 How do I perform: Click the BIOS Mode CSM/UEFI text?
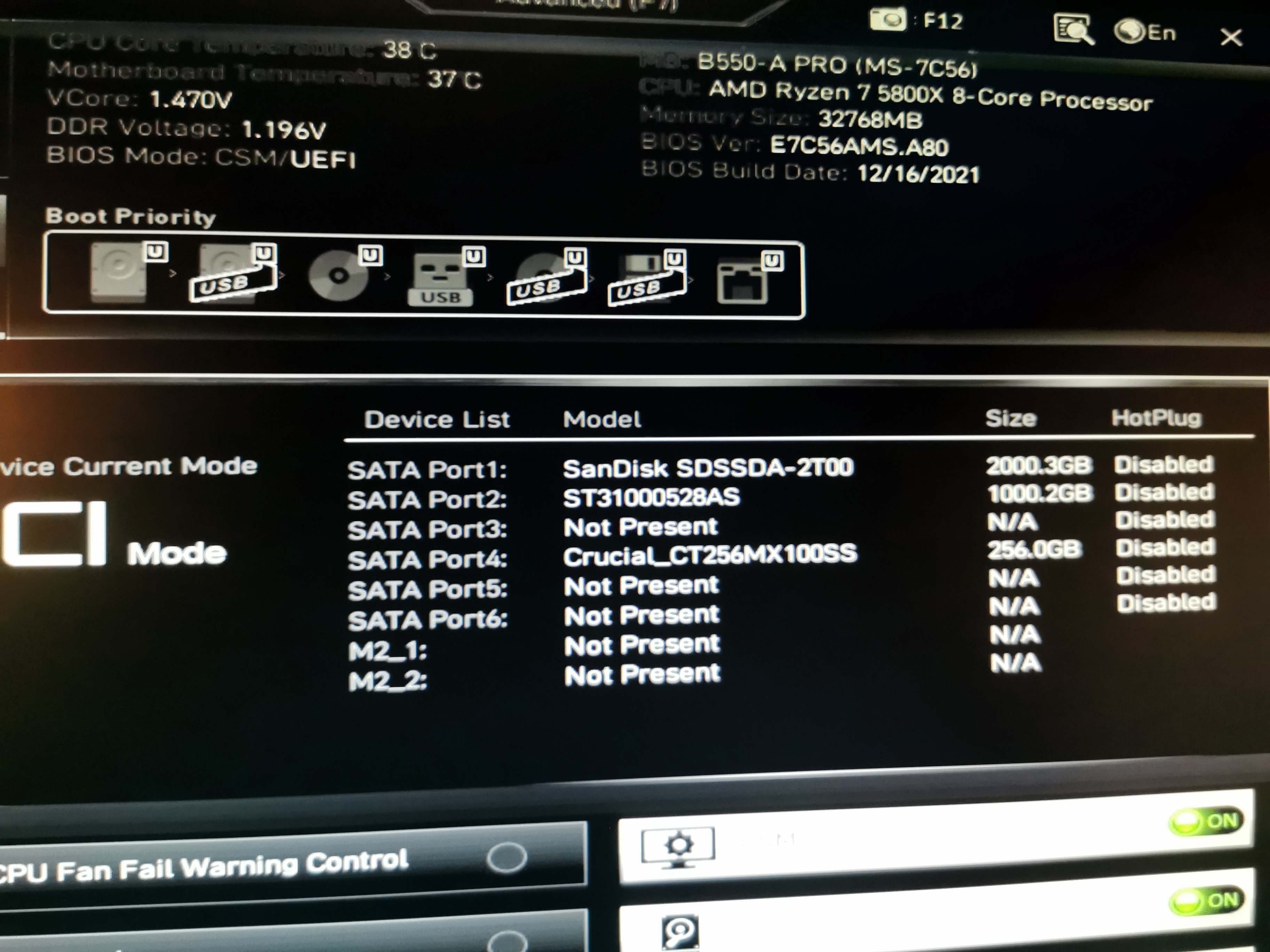(201, 157)
